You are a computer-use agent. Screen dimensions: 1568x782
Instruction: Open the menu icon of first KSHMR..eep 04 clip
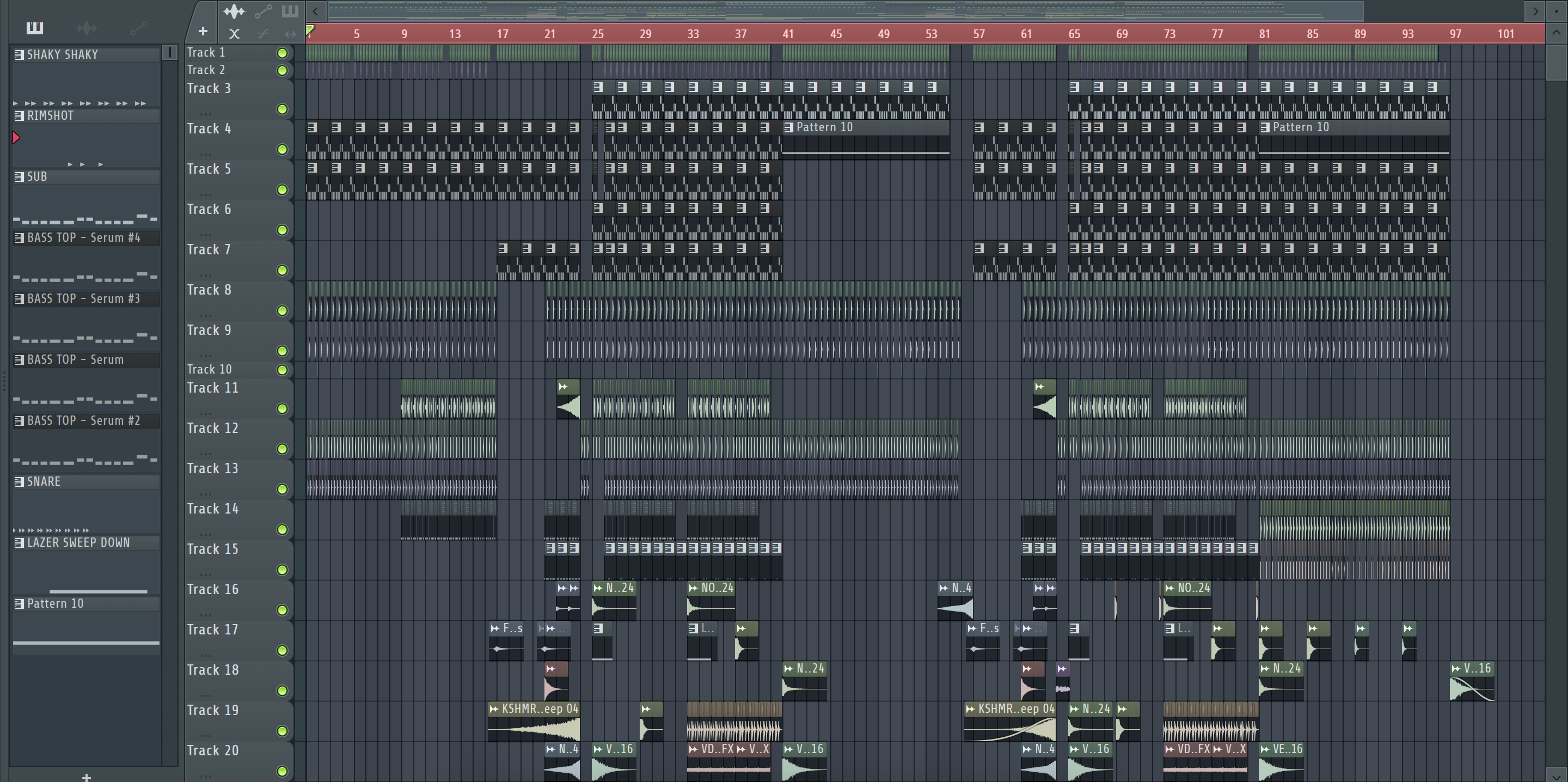click(494, 709)
